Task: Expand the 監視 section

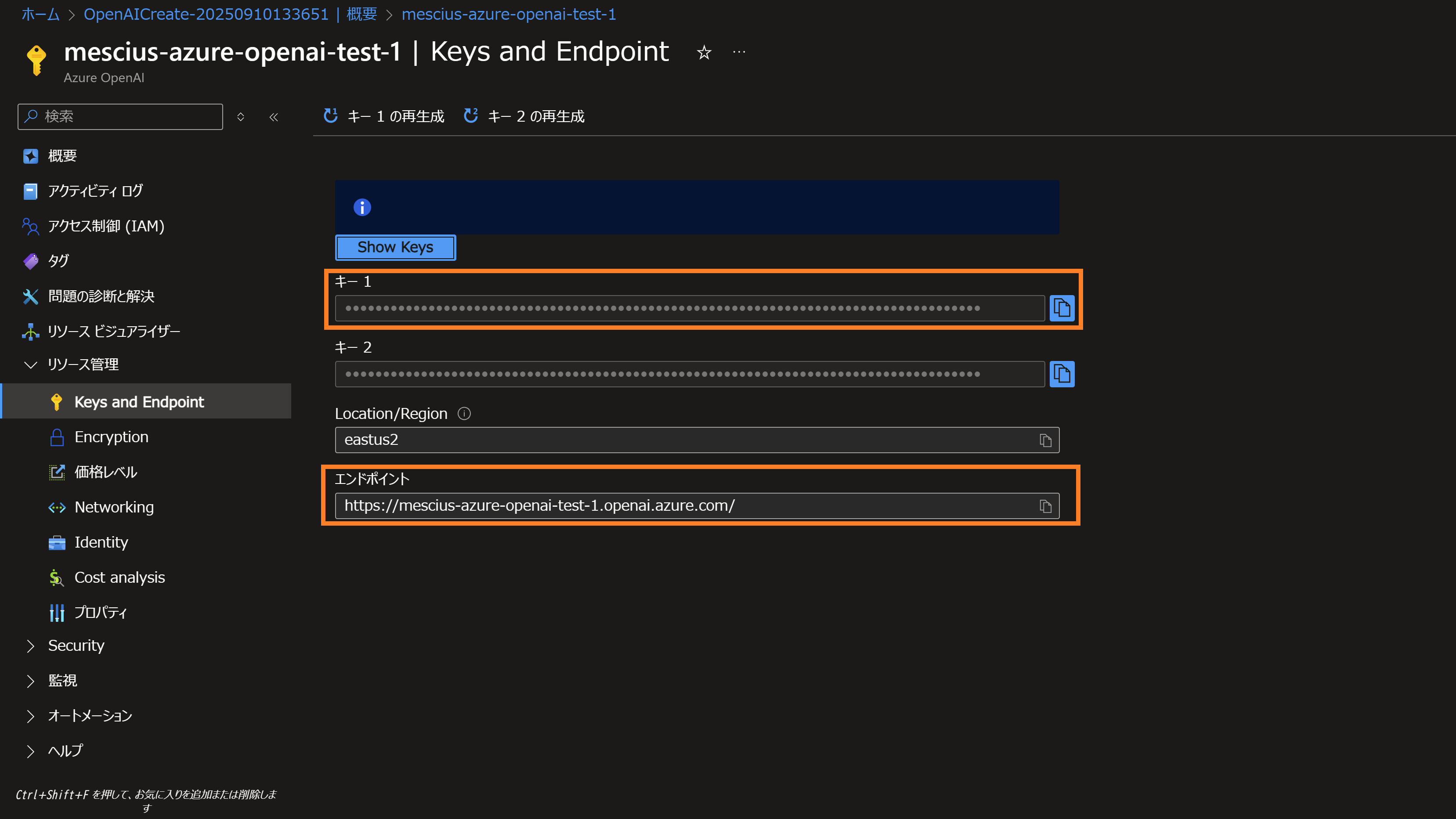Action: click(x=146, y=681)
